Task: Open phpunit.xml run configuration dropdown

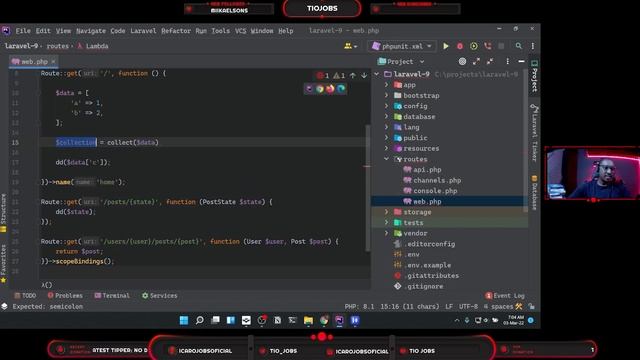Action: pyautogui.click(x=402, y=46)
